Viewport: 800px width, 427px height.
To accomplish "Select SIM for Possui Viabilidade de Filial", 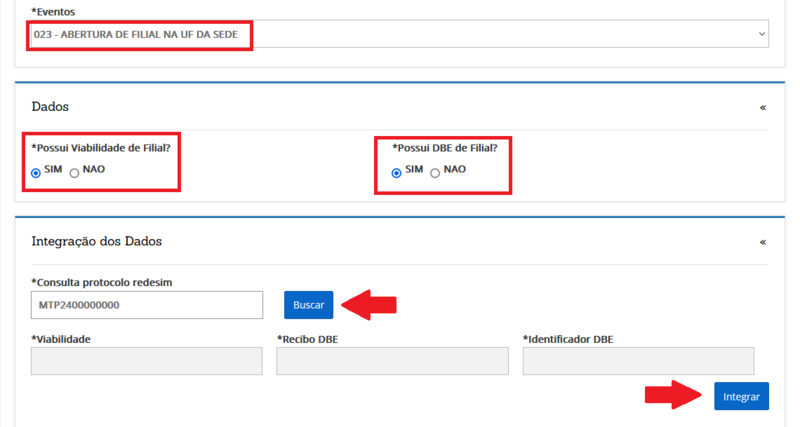I will tap(37, 172).
